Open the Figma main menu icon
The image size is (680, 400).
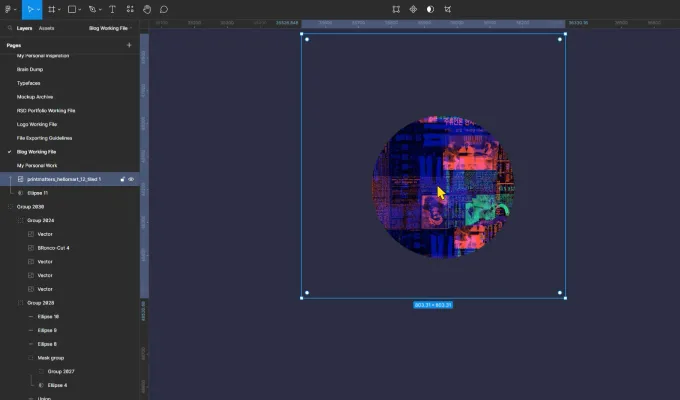pyautogui.click(x=8, y=9)
